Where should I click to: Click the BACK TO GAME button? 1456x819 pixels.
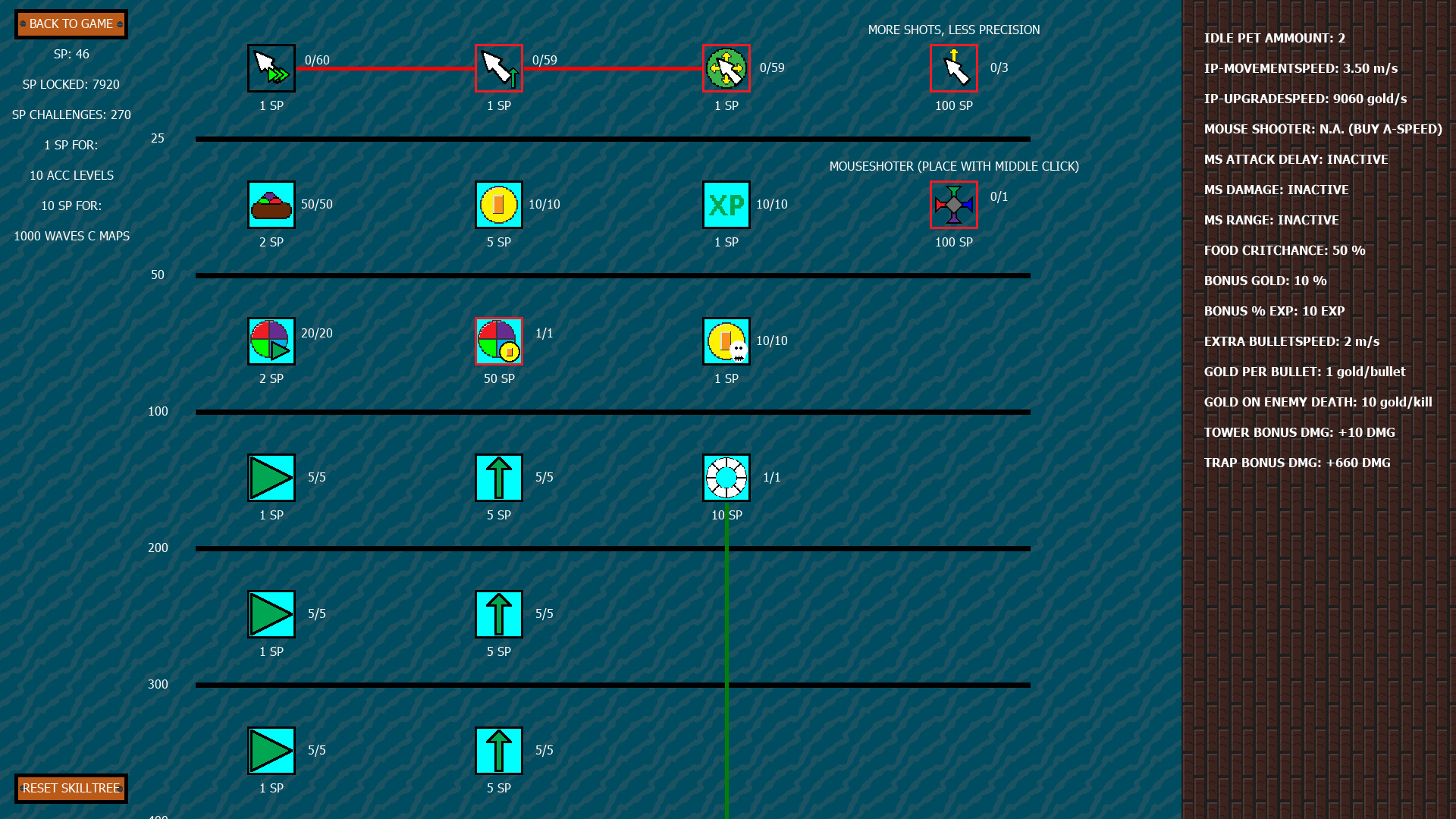[x=71, y=24]
